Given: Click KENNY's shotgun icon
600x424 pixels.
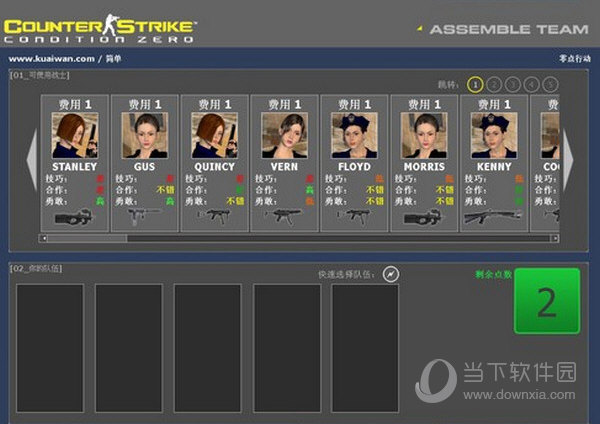Looking at the screenshot, I should pyautogui.click(x=493, y=216).
